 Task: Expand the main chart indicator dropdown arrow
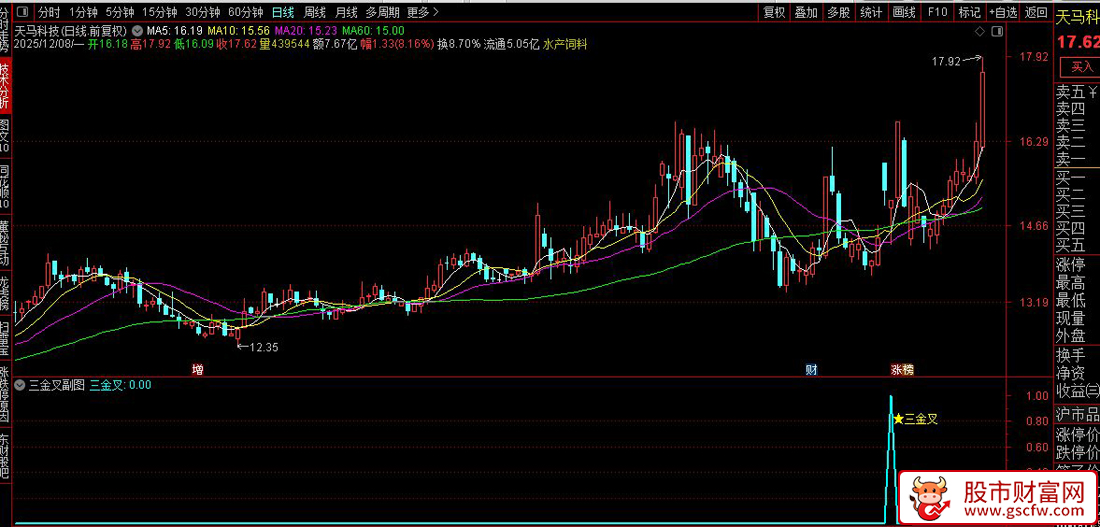(136, 30)
